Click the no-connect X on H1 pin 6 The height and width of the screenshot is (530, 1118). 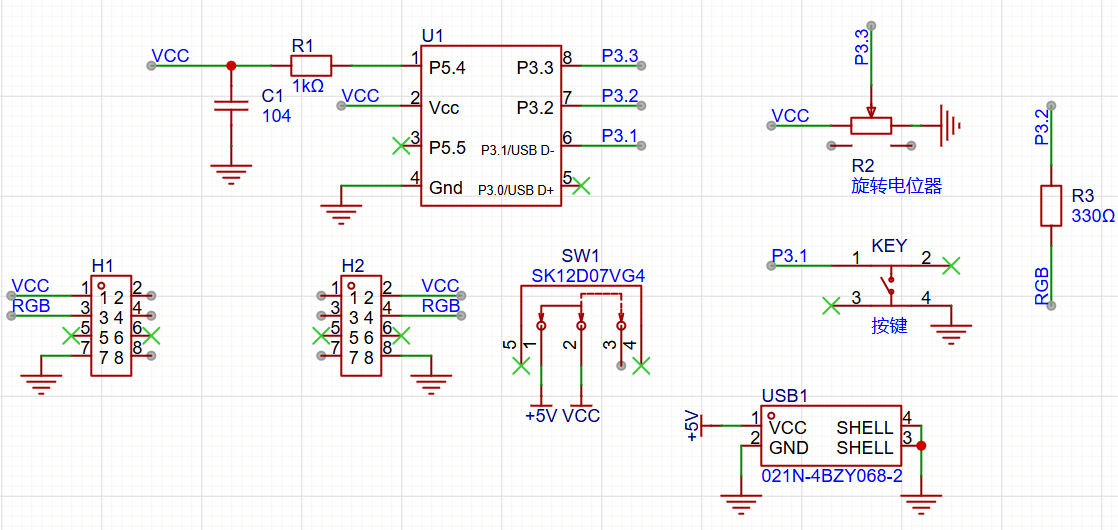[x=151, y=335]
